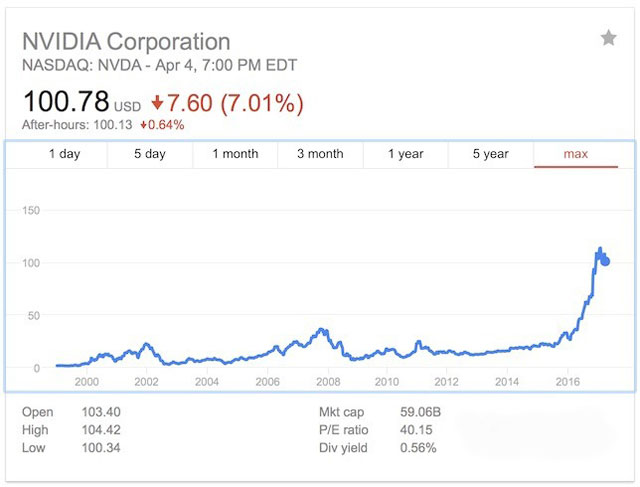Click the 100.78 stock price
640x487 pixels.
click(65, 102)
